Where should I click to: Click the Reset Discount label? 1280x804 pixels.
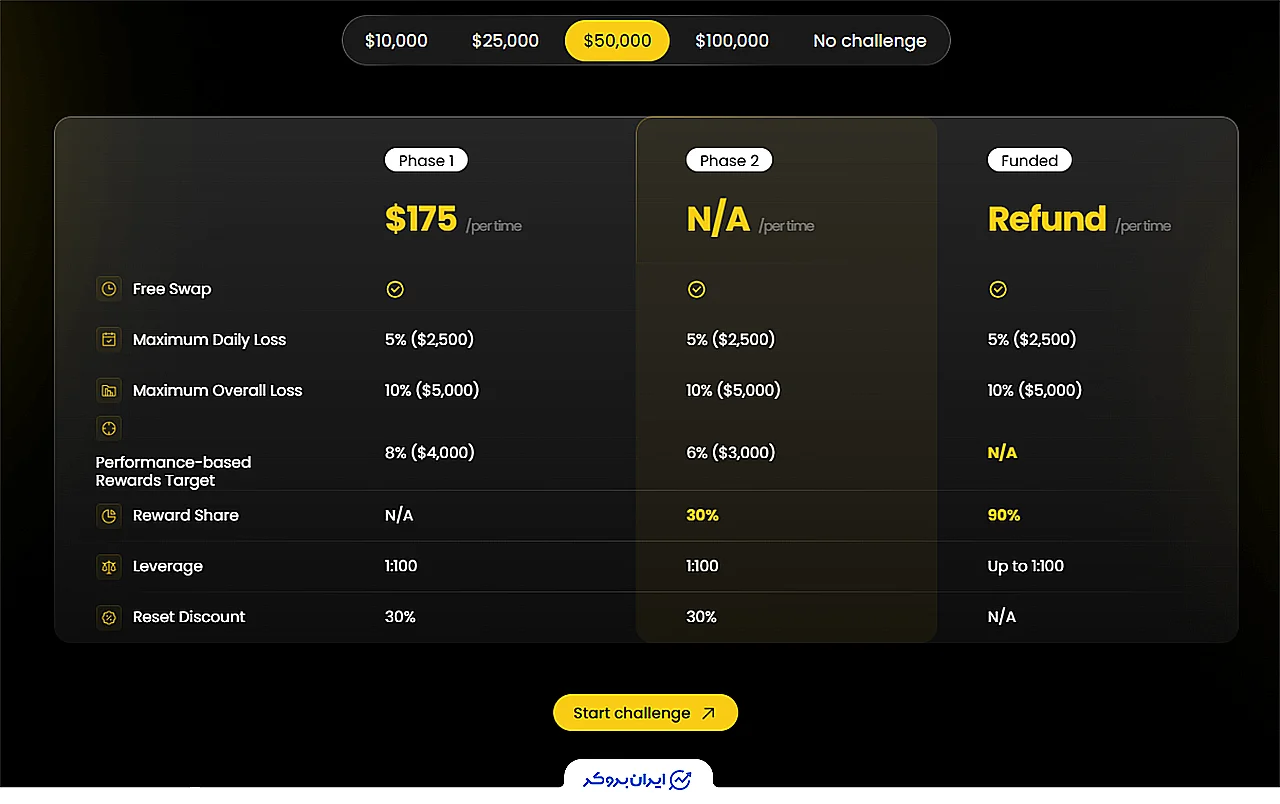[x=189, y=617]
